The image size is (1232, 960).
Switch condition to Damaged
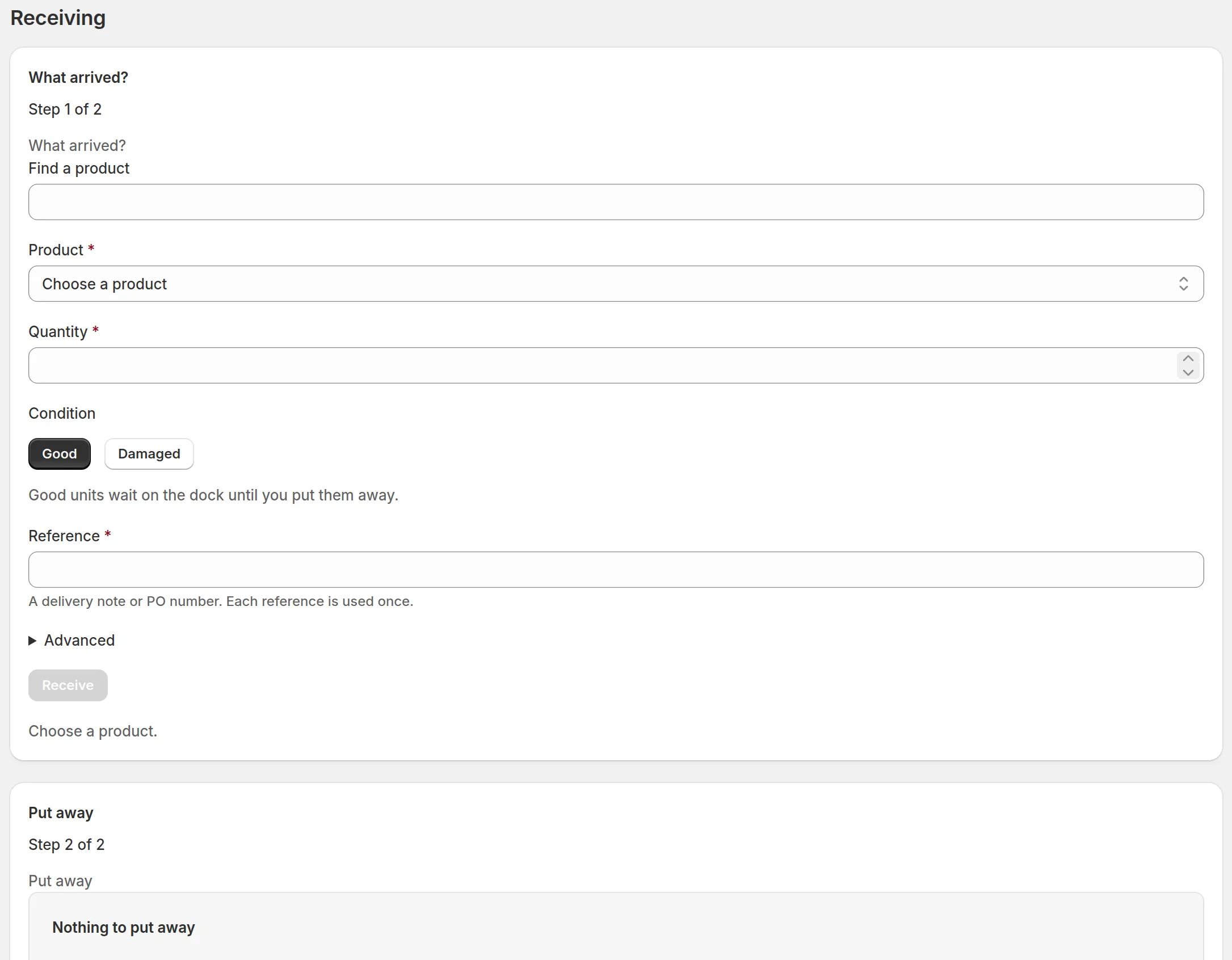click(x=149, y=454)
